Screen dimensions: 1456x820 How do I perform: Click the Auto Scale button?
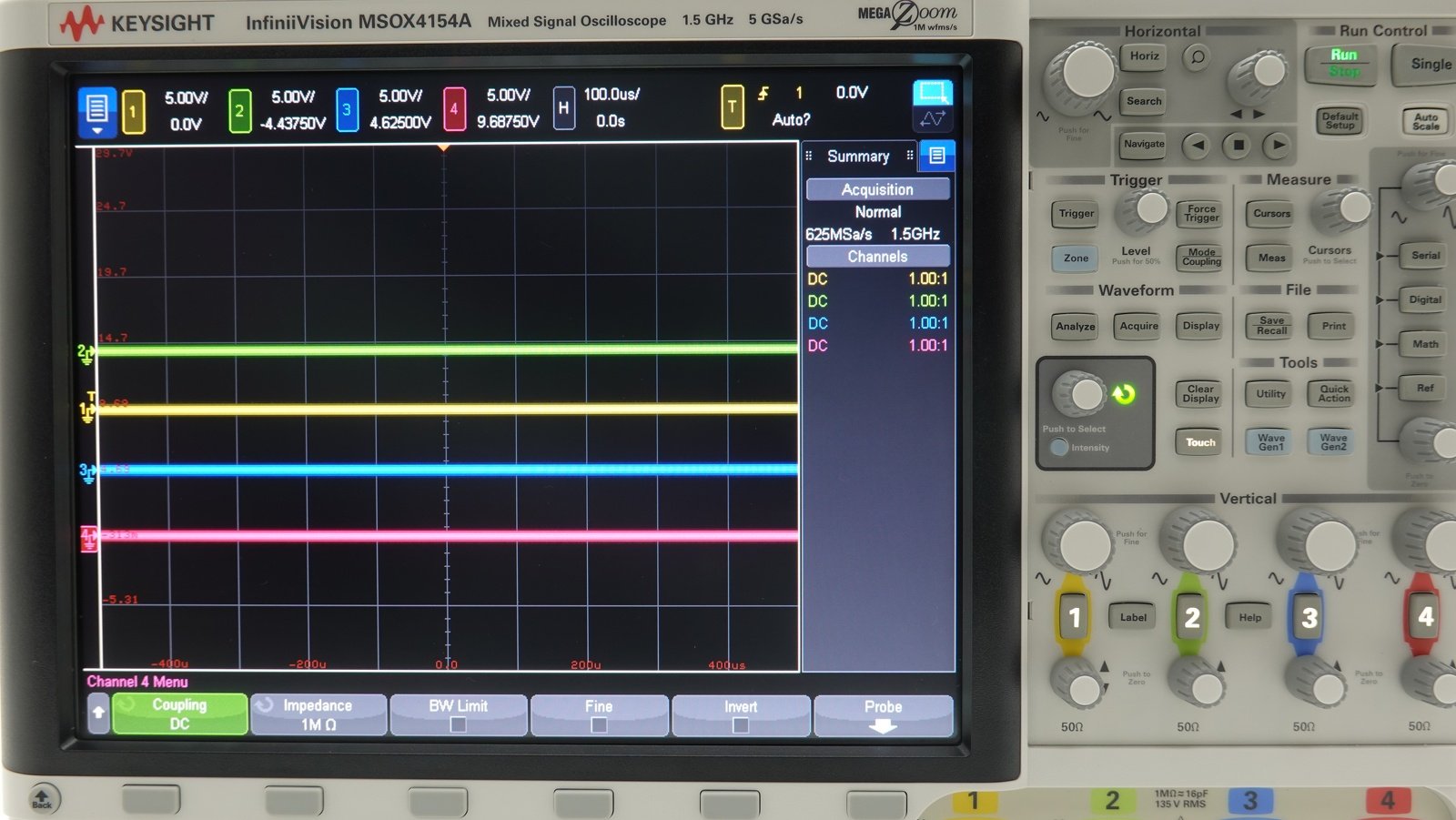coord(1425,121)
